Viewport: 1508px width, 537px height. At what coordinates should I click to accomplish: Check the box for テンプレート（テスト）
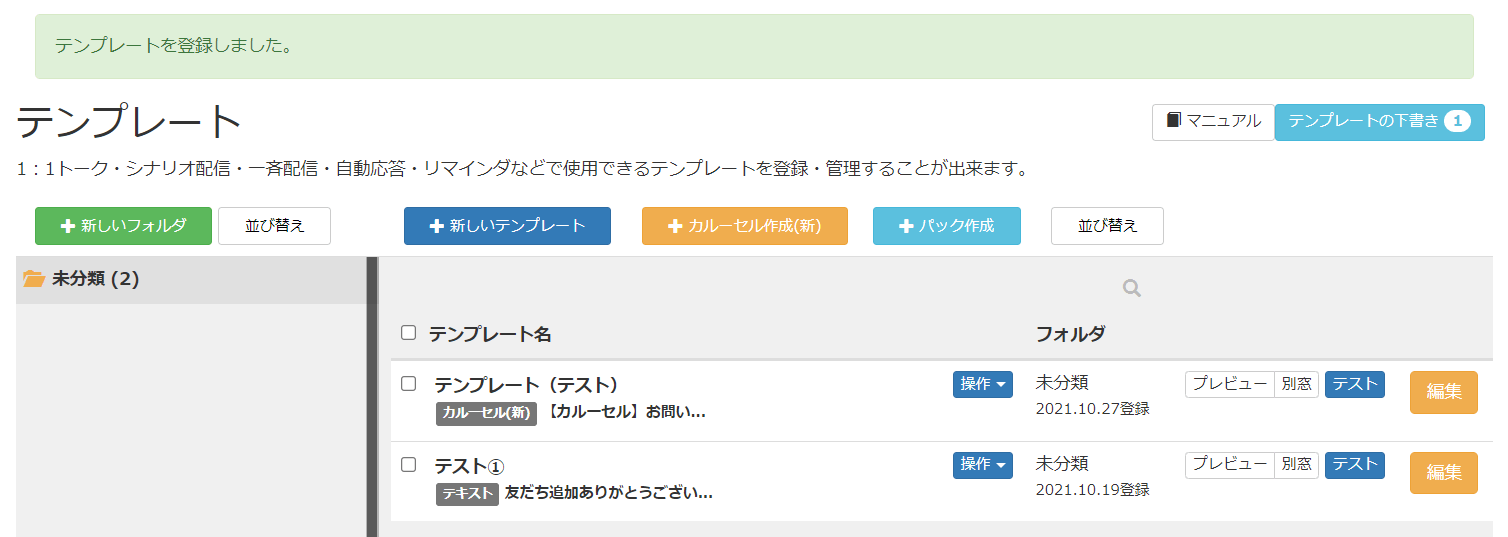pos(408,383)
